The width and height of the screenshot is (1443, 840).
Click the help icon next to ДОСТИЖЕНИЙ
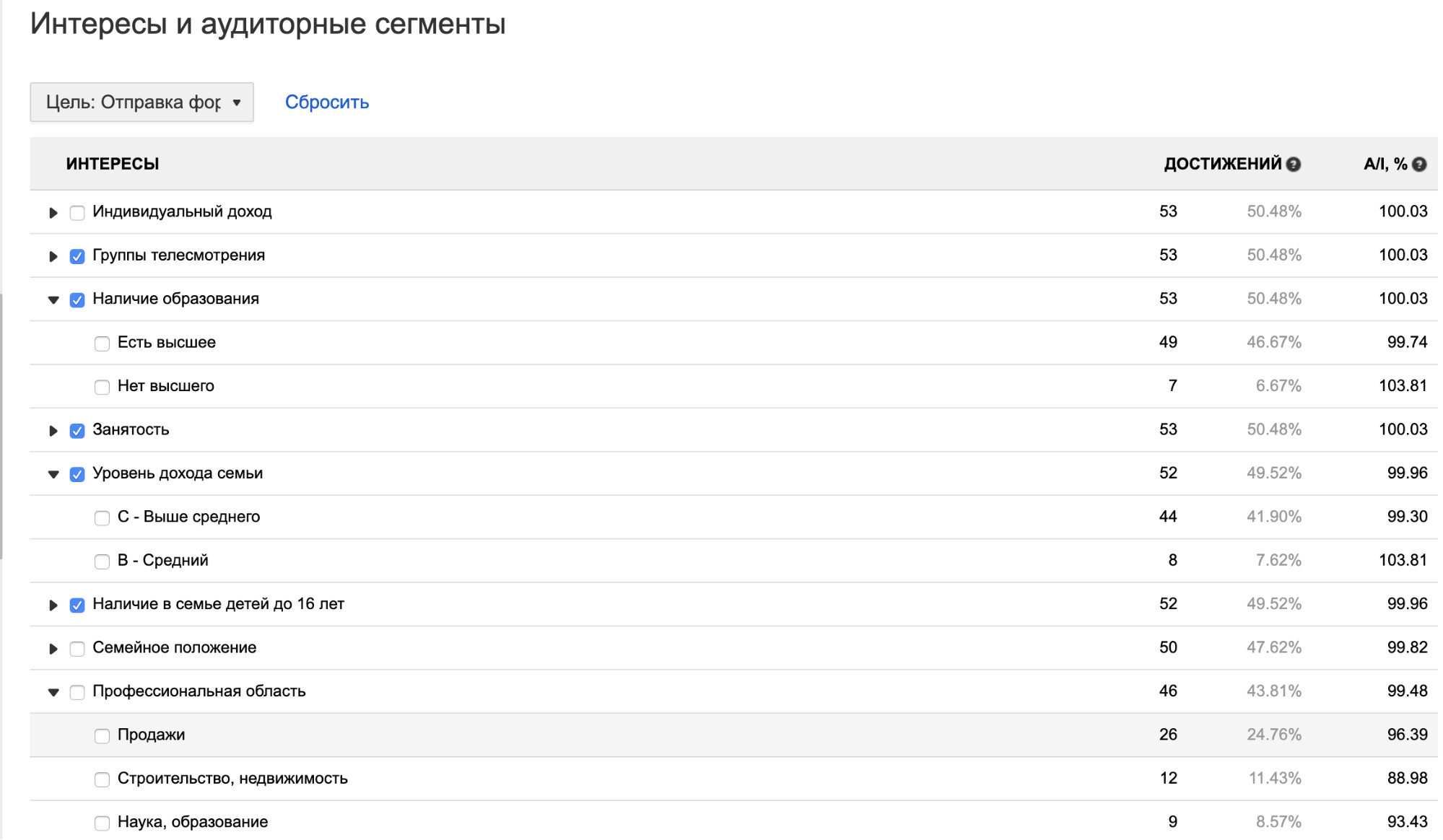coord(1294,165)
